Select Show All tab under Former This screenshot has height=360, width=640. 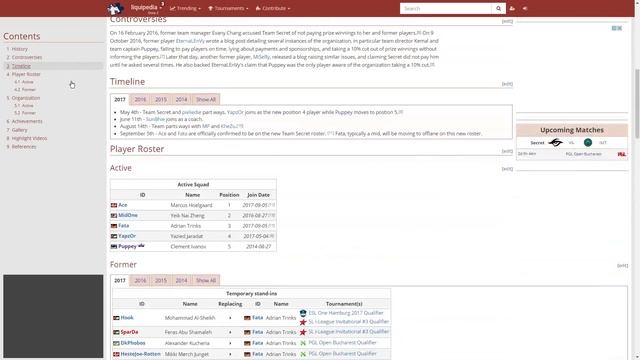click(206, 280)
